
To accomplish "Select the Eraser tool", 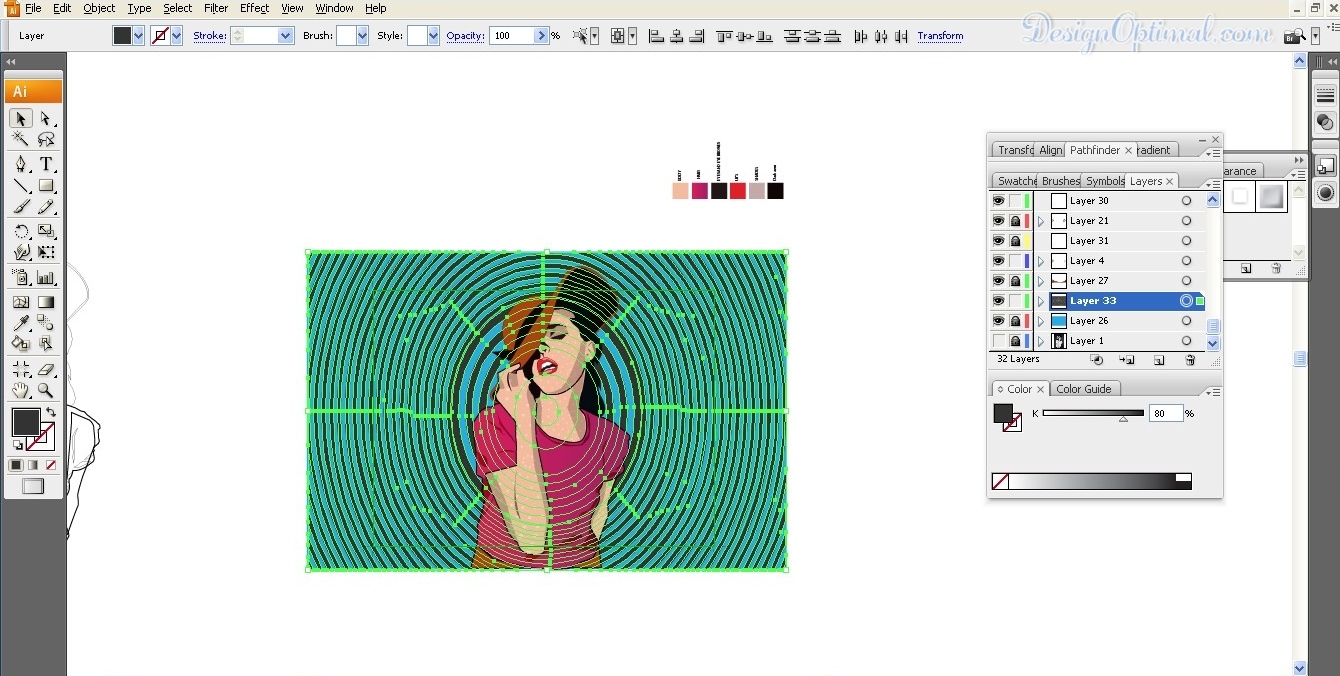I will point(46,369).
